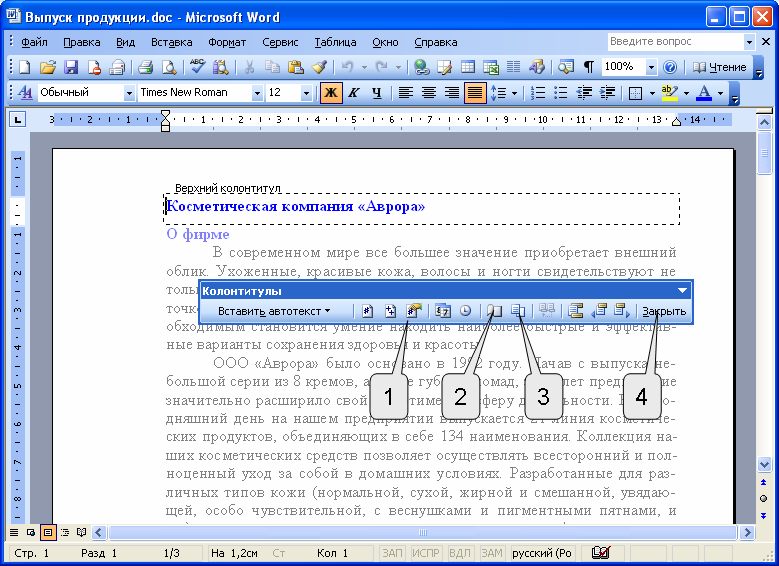Open the style dropdown showing Обычный
The width and height of the screenshot is (779, 566).
[129, 92]
